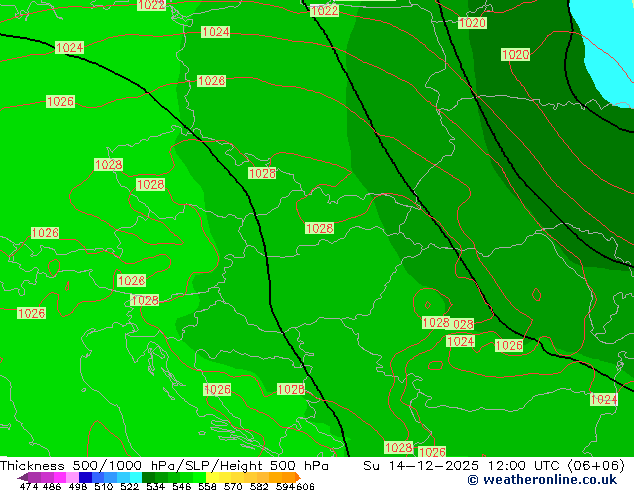Click the purple arrow start of the legend
The image size is (634, 490).
23,477
